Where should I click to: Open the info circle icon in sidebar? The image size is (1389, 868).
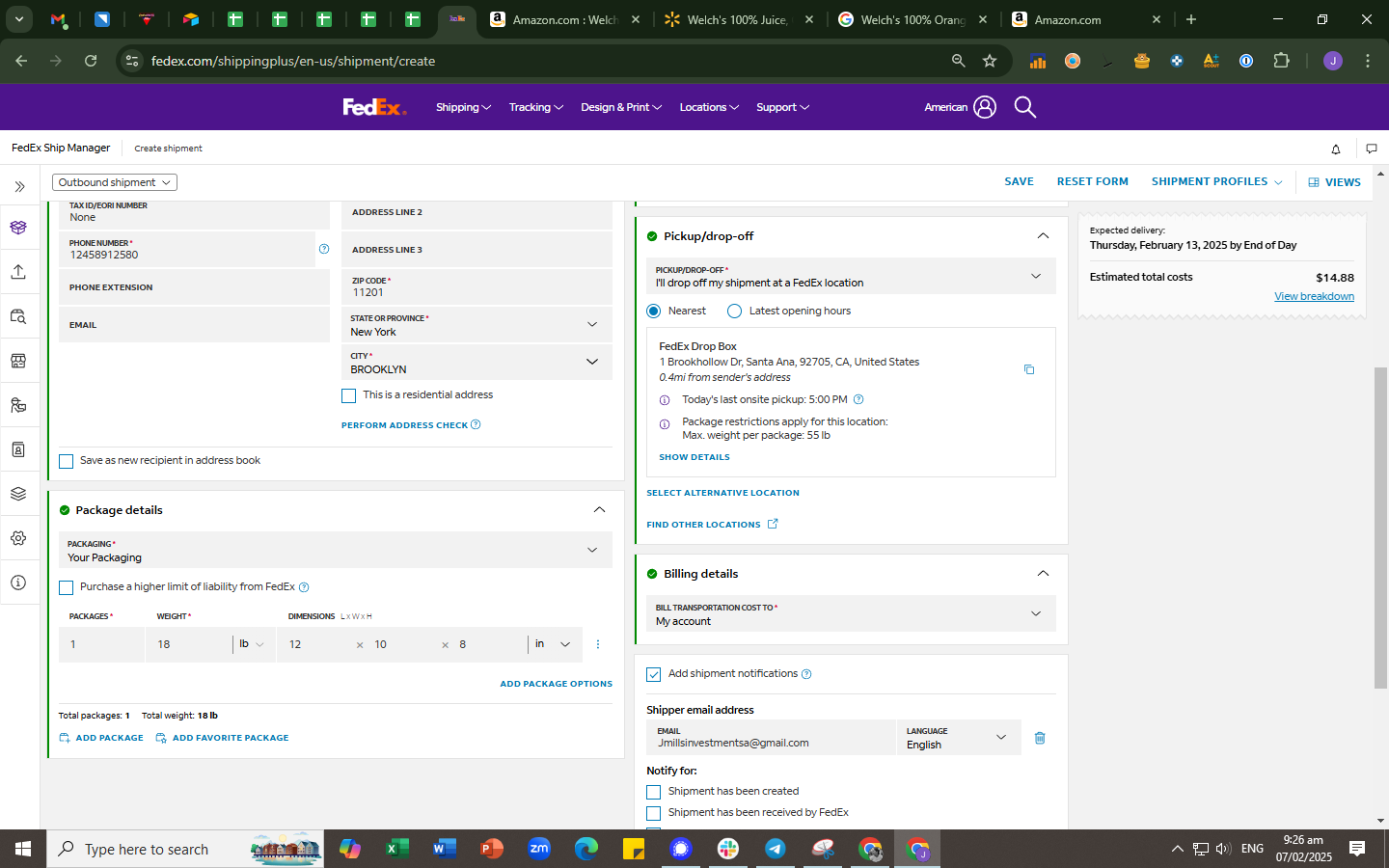(18, 583)
